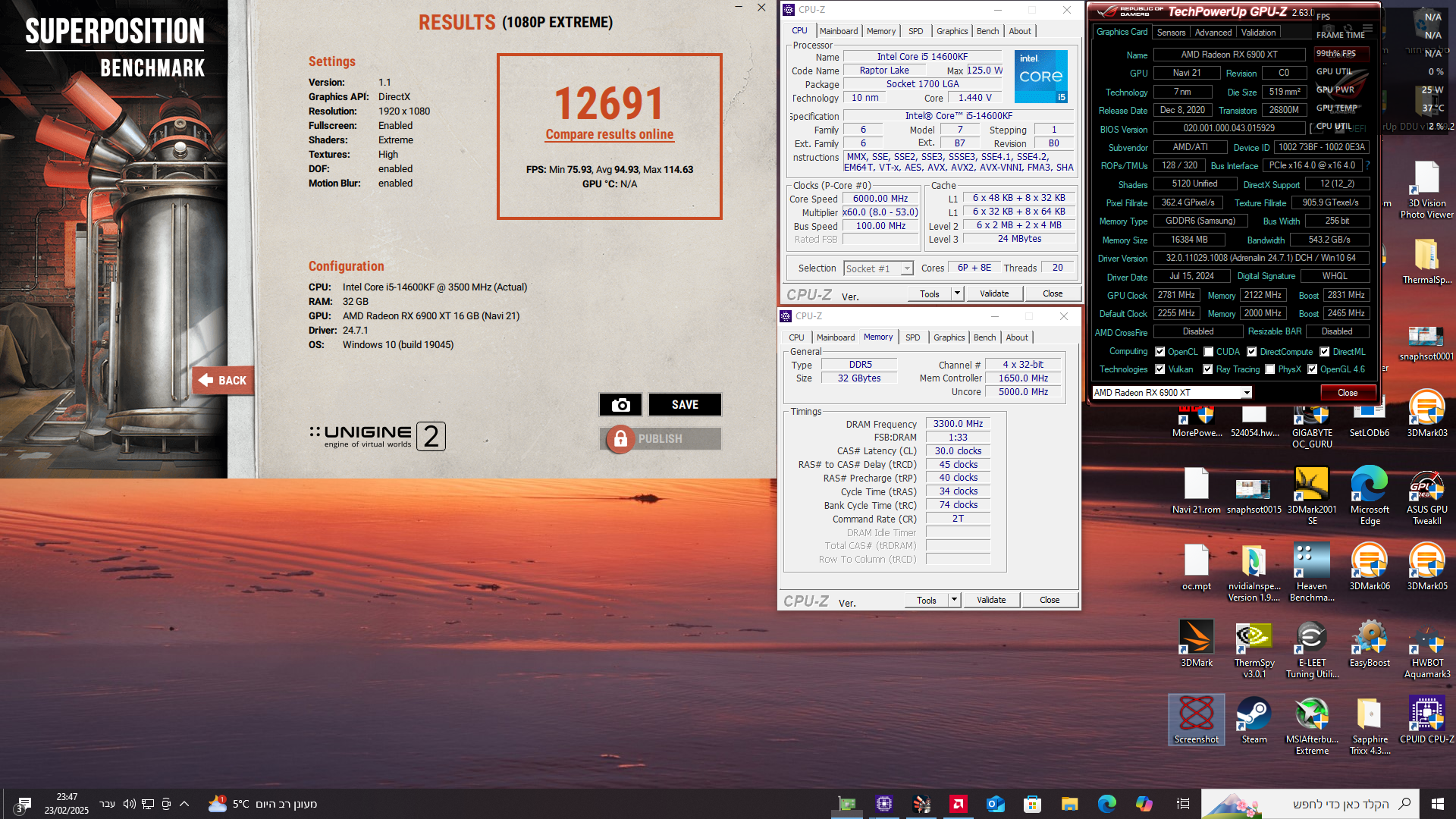Screen dimensions: 1456x819
Task: Toggle the CUDA checkbox in GPU-Z
Action: point(1208,352)
